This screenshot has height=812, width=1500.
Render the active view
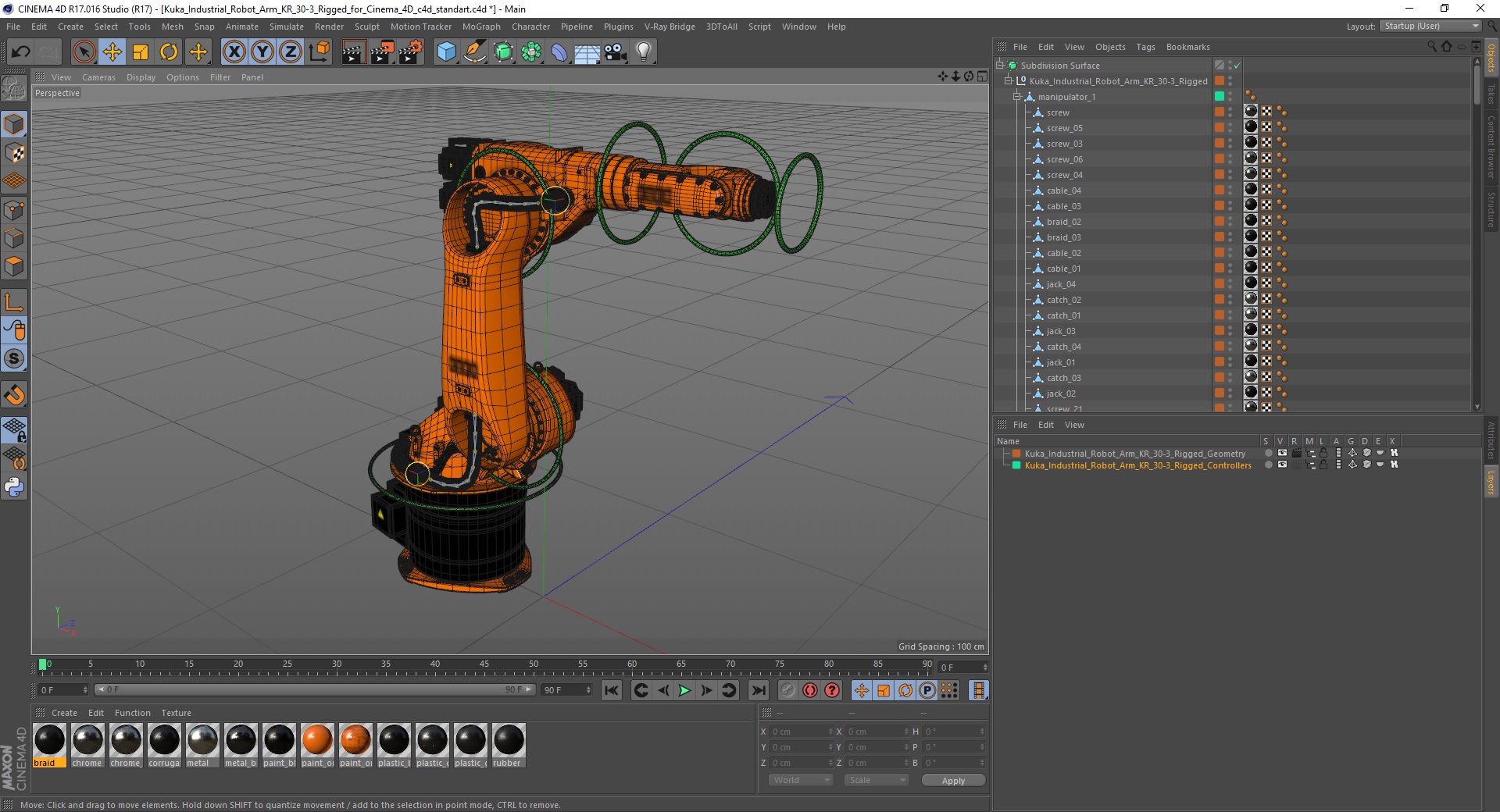[353, 52]
